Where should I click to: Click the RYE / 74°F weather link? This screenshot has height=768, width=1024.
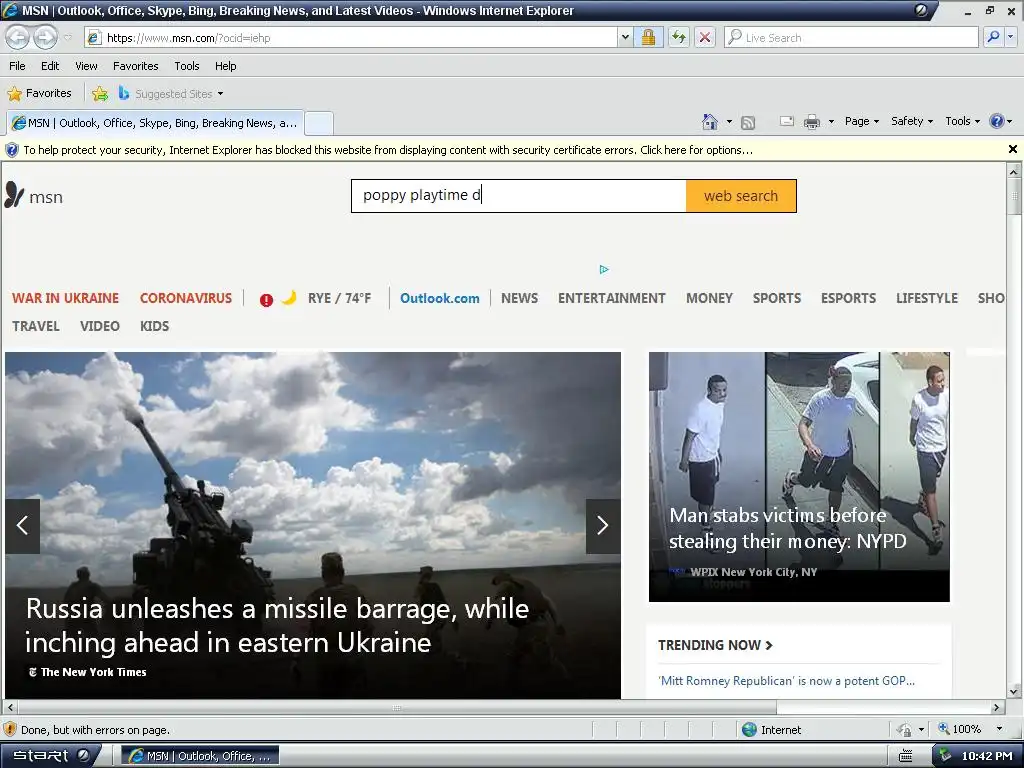point(339,298)
